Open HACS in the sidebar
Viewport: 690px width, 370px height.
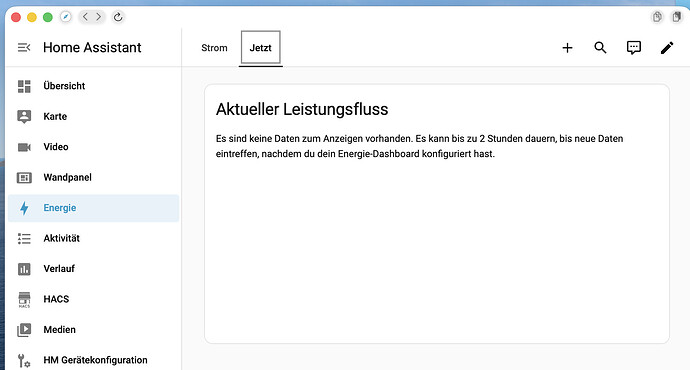click(93, 299)
